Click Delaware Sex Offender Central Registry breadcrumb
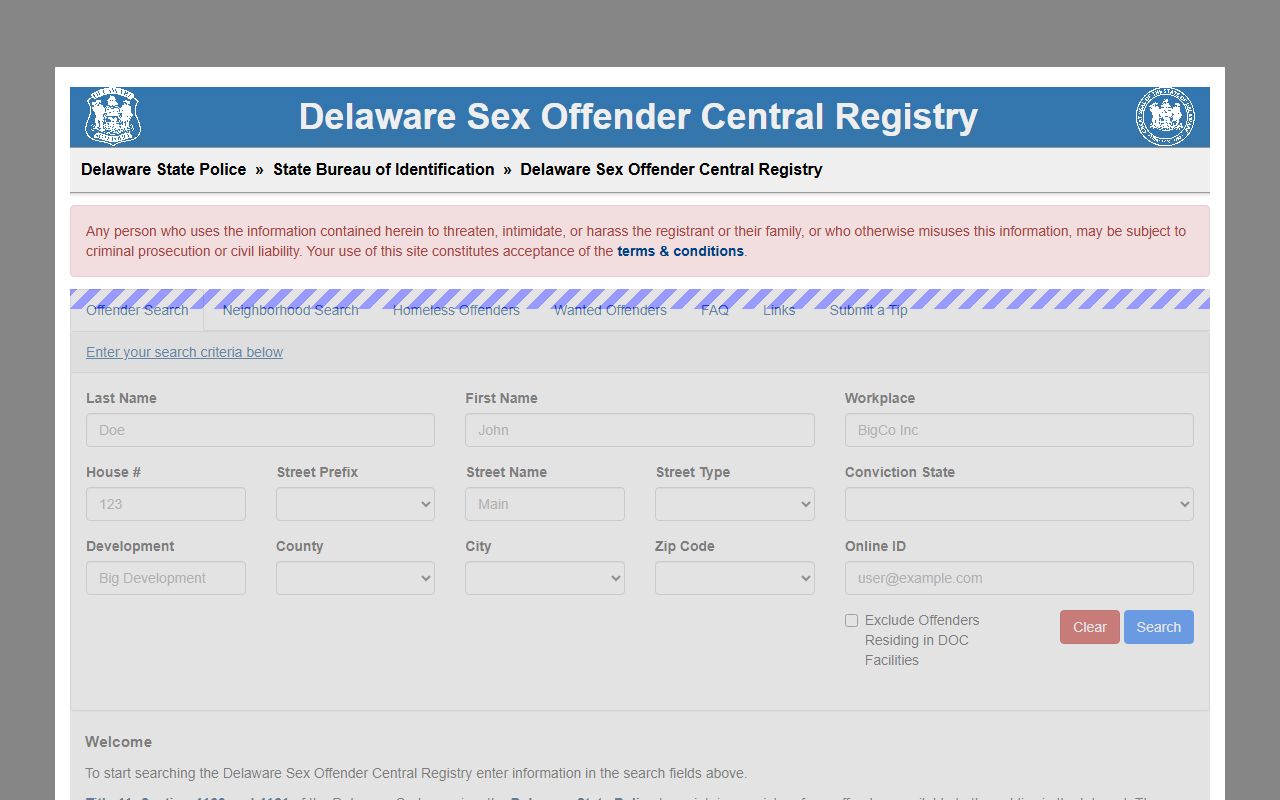 pyautogui.click(x=671, y=169)
